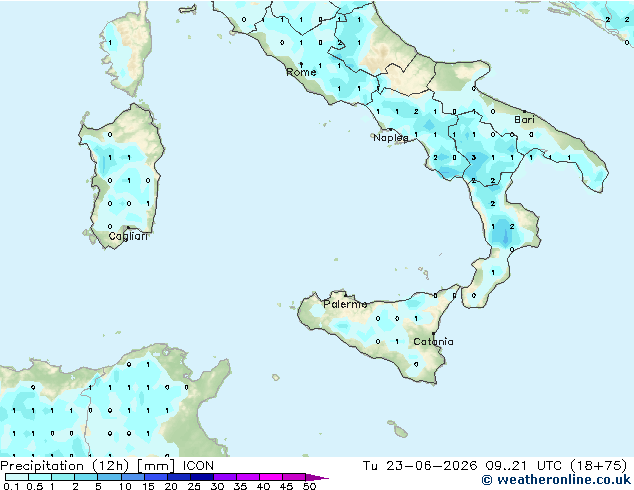Select the 5–10 mm legend swatch
Image resolution: width=634 pixels, height=490 pixels.
point(109,477)
